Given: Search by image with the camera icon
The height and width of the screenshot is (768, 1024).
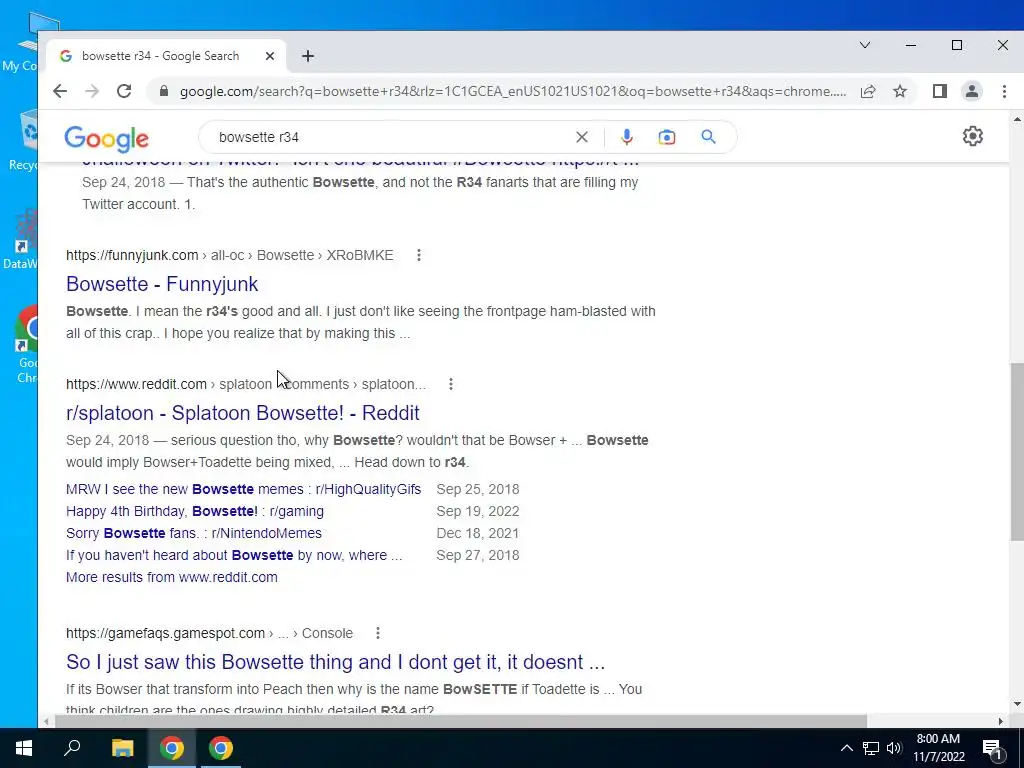Looking at the screenshot, I should point(667,137).
